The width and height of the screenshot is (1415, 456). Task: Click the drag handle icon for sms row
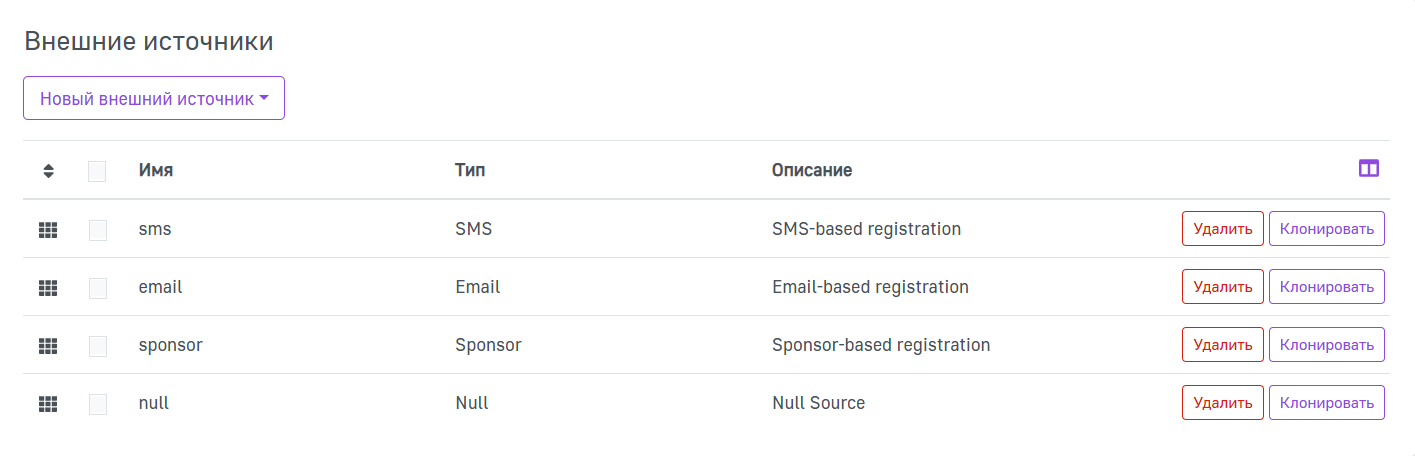(48, 230)
